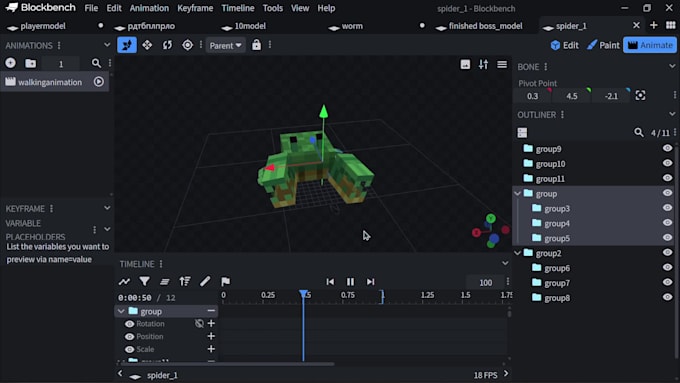Import animation file from folder icon
Image resolution: width=680 pixels, height=383 pixels.
(31, 63)
